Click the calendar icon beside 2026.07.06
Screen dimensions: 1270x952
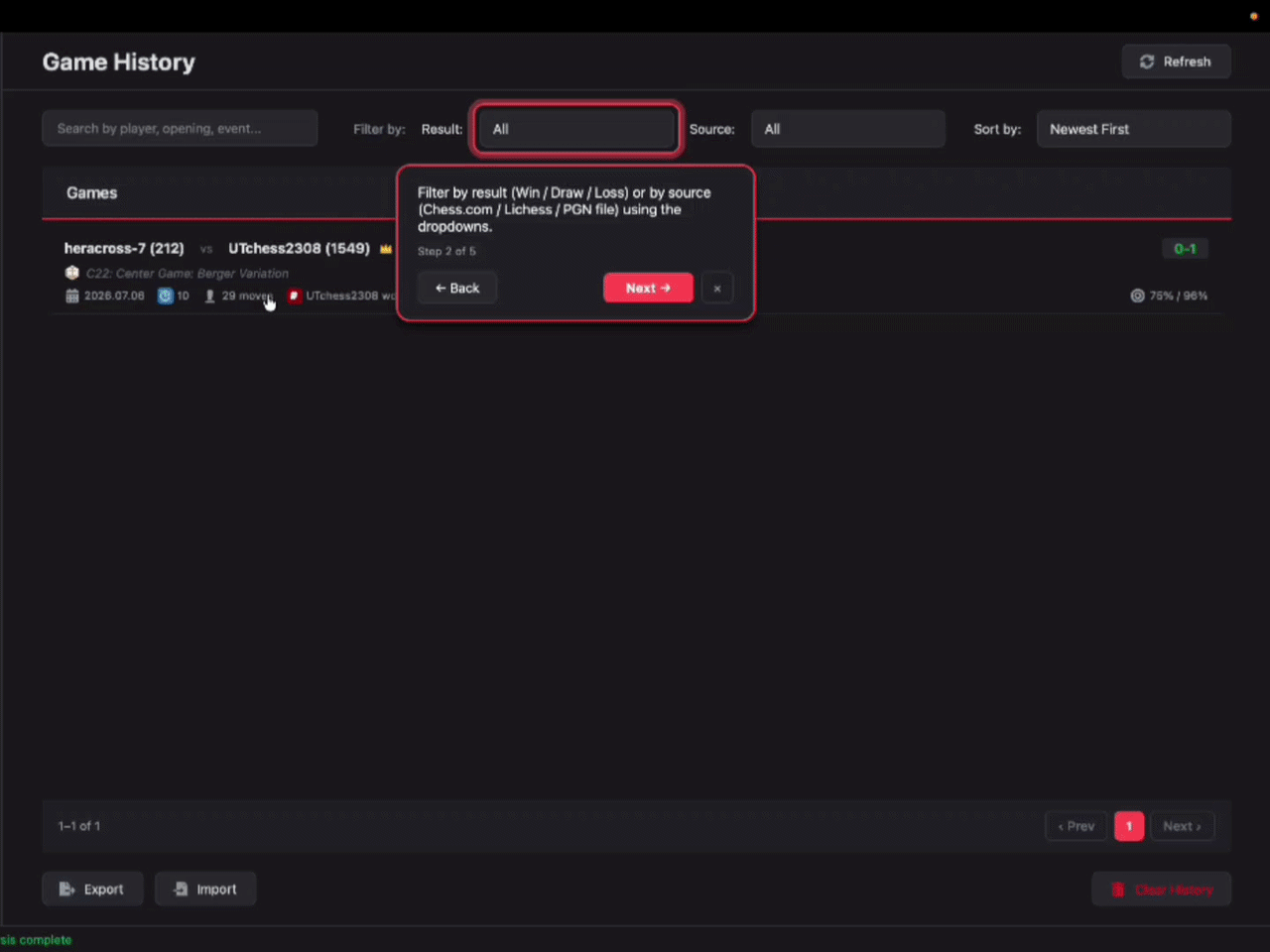coord(71,296)
